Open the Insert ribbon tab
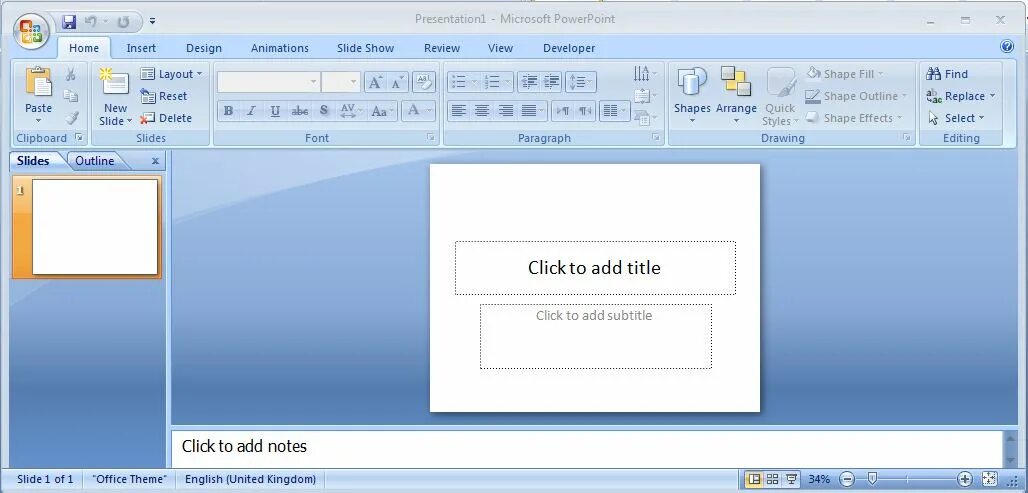 point(141,48)
